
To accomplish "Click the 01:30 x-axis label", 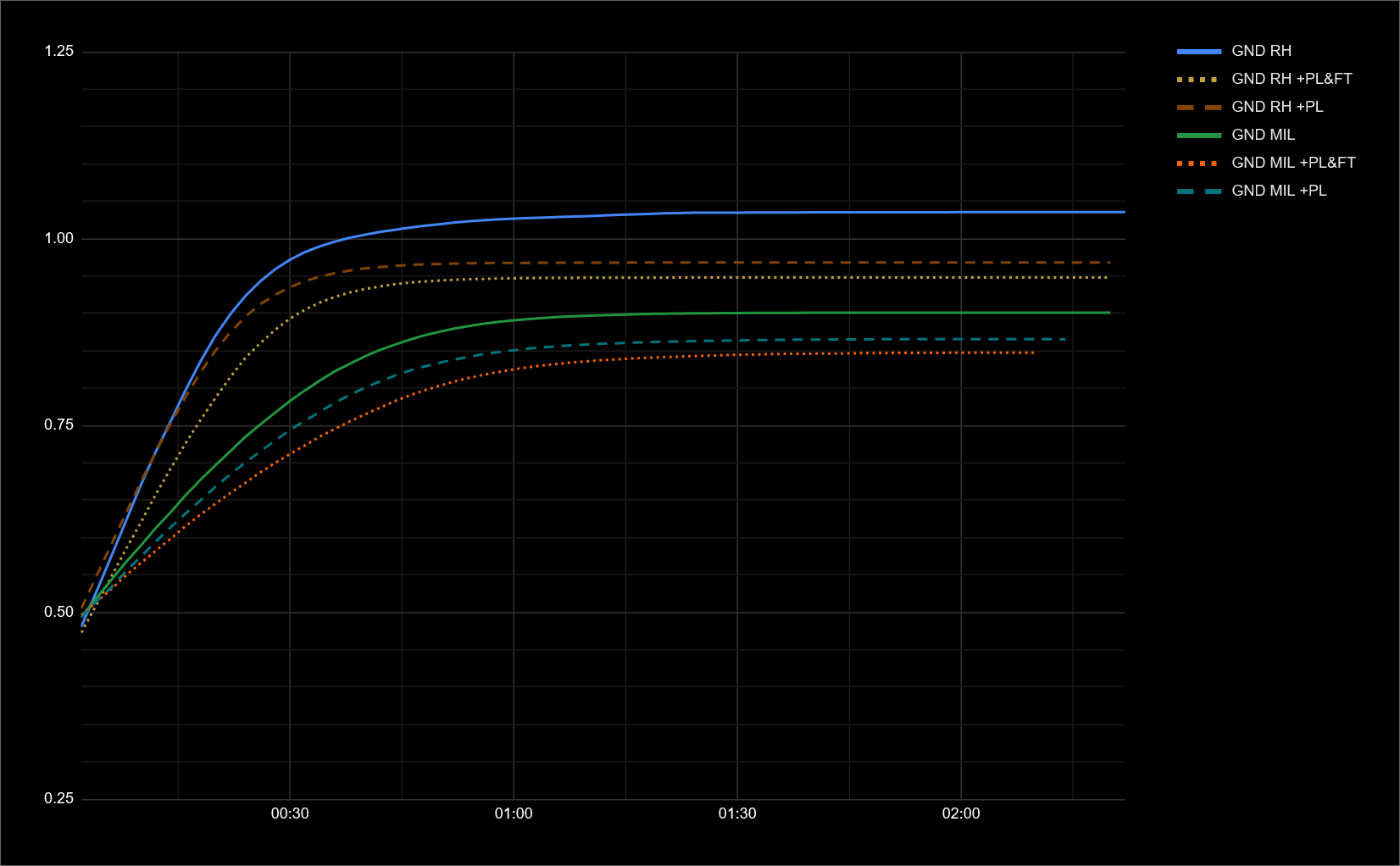I will (737, 813).
